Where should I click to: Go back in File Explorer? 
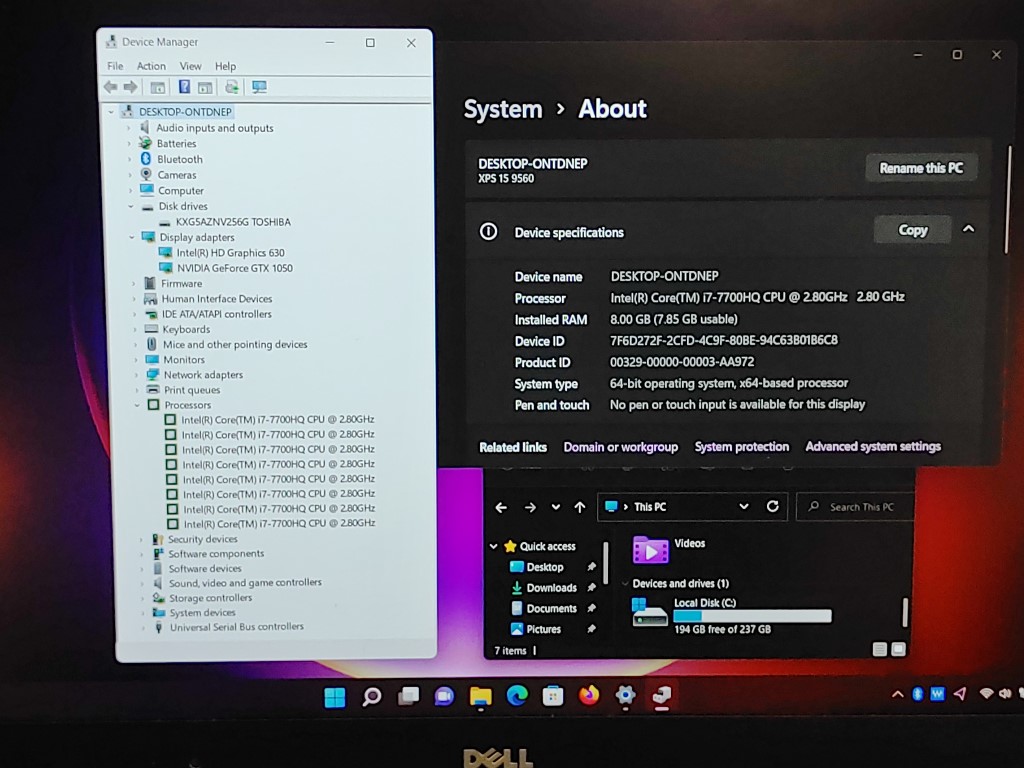pyautogui.click(x=501, y=507)
